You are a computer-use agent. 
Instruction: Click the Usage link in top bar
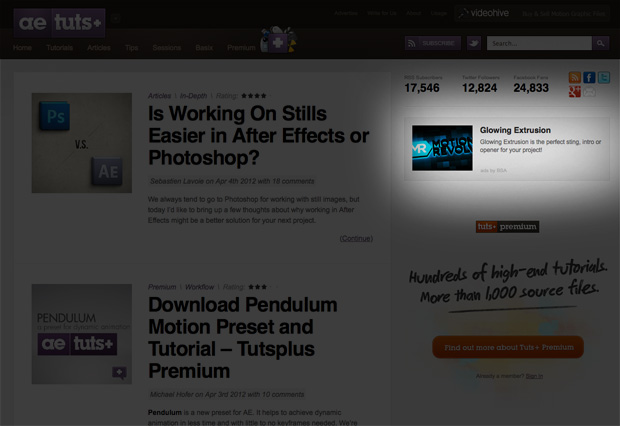439,13
